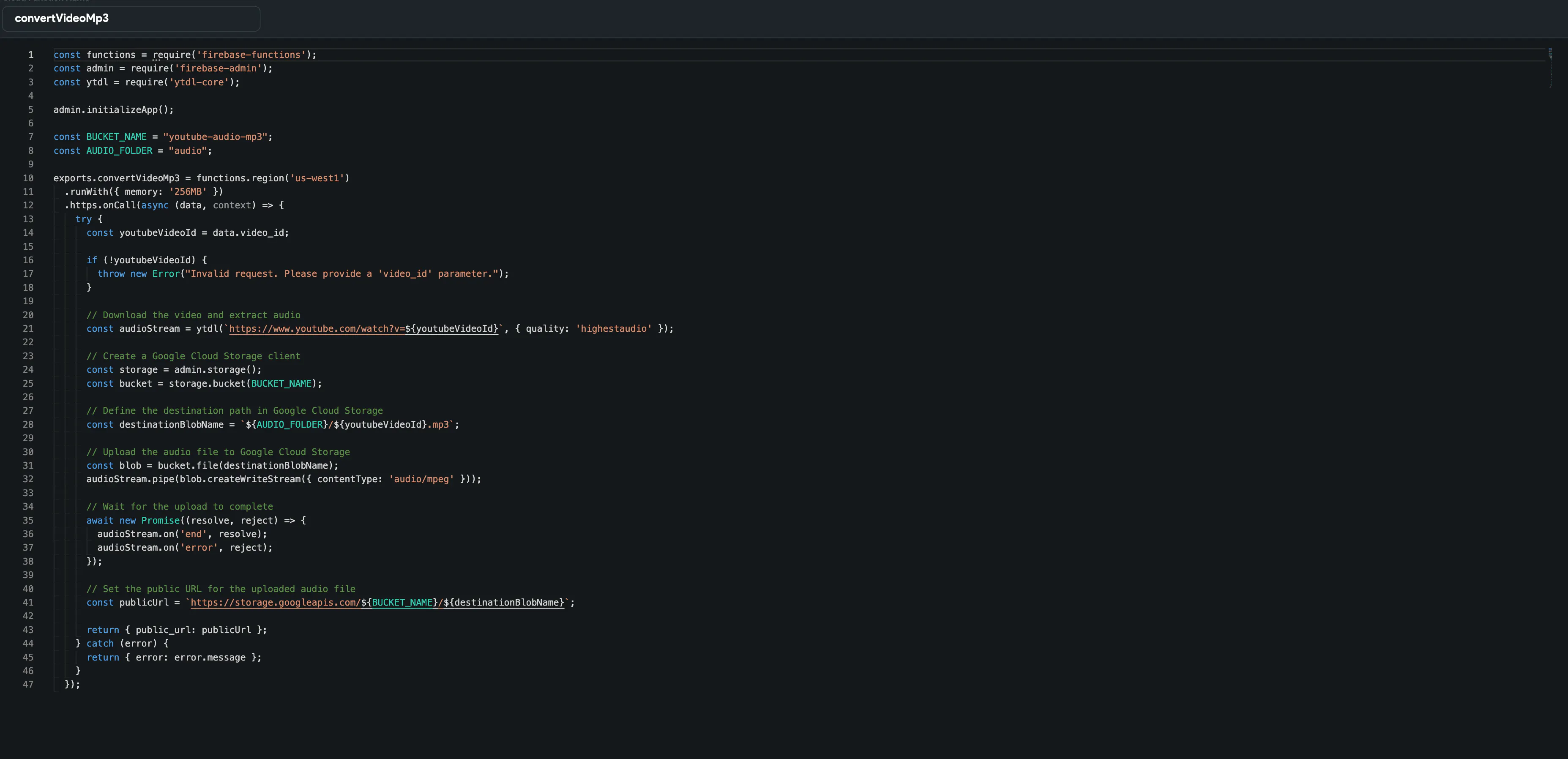This screenshot has width=1568, height=759.
Task: Click comment 'Create a Google Cloud Storage client'
Action: point(193,356)
